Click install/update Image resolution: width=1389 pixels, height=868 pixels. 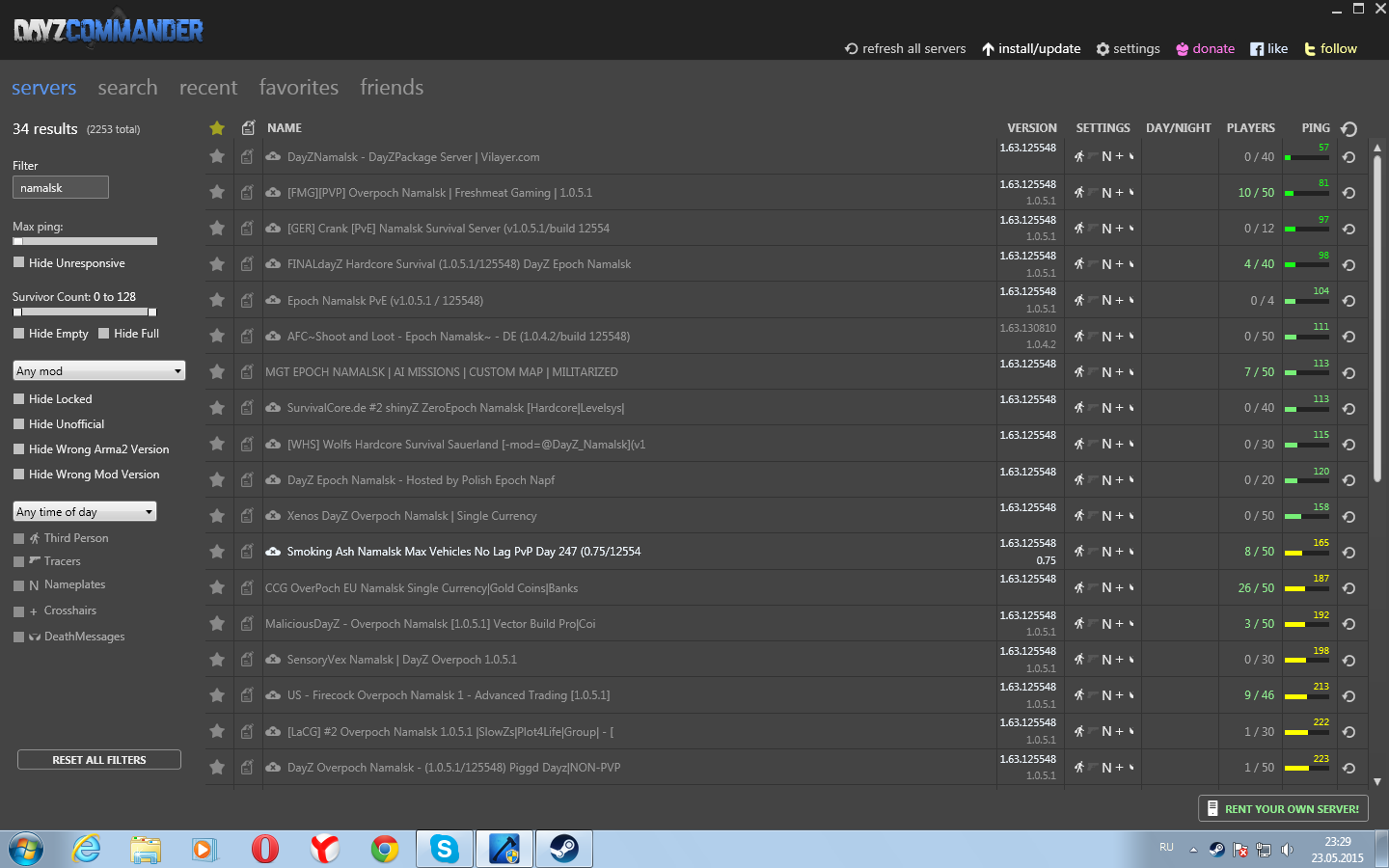click(x=1031, y=48)
